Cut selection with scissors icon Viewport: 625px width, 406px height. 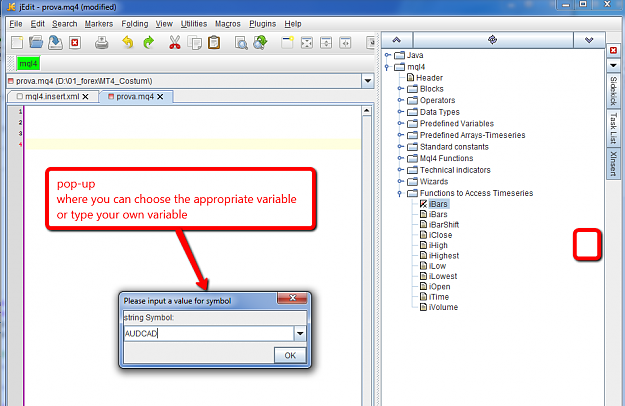point(175,42)
